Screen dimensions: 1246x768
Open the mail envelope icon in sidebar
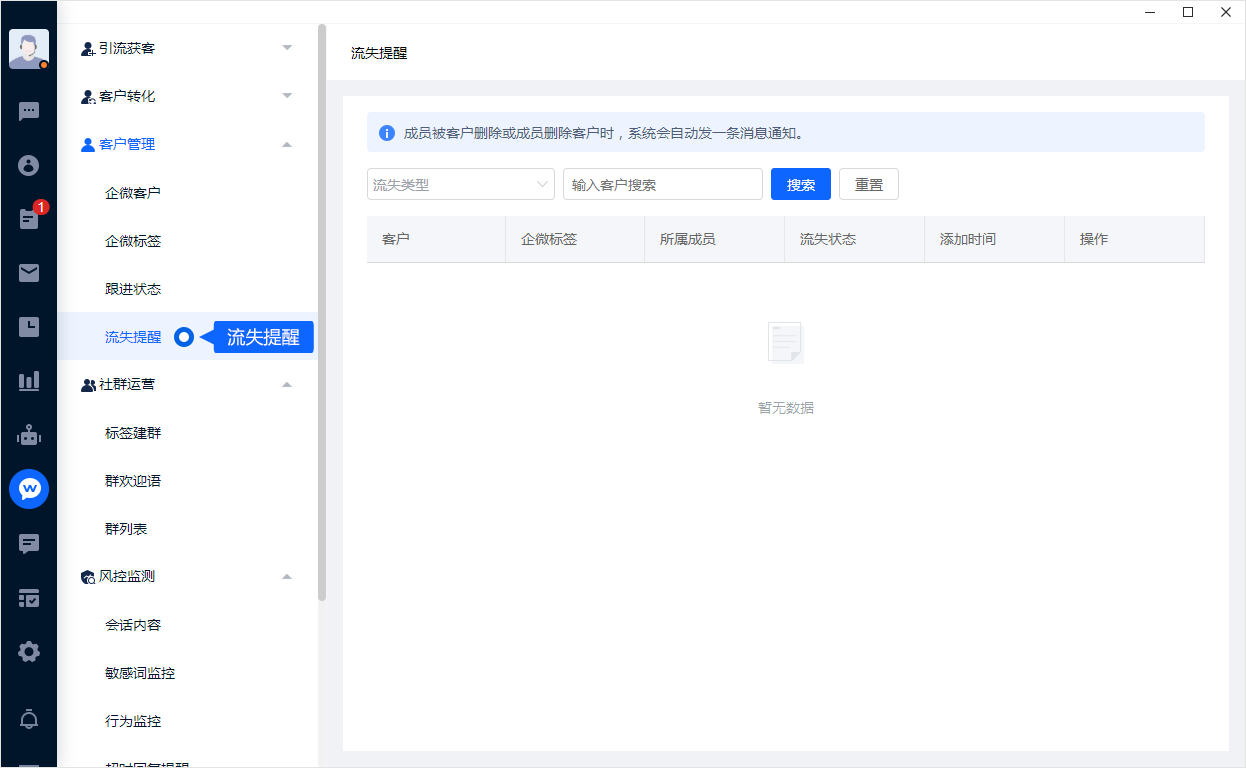tap(29, 273)
